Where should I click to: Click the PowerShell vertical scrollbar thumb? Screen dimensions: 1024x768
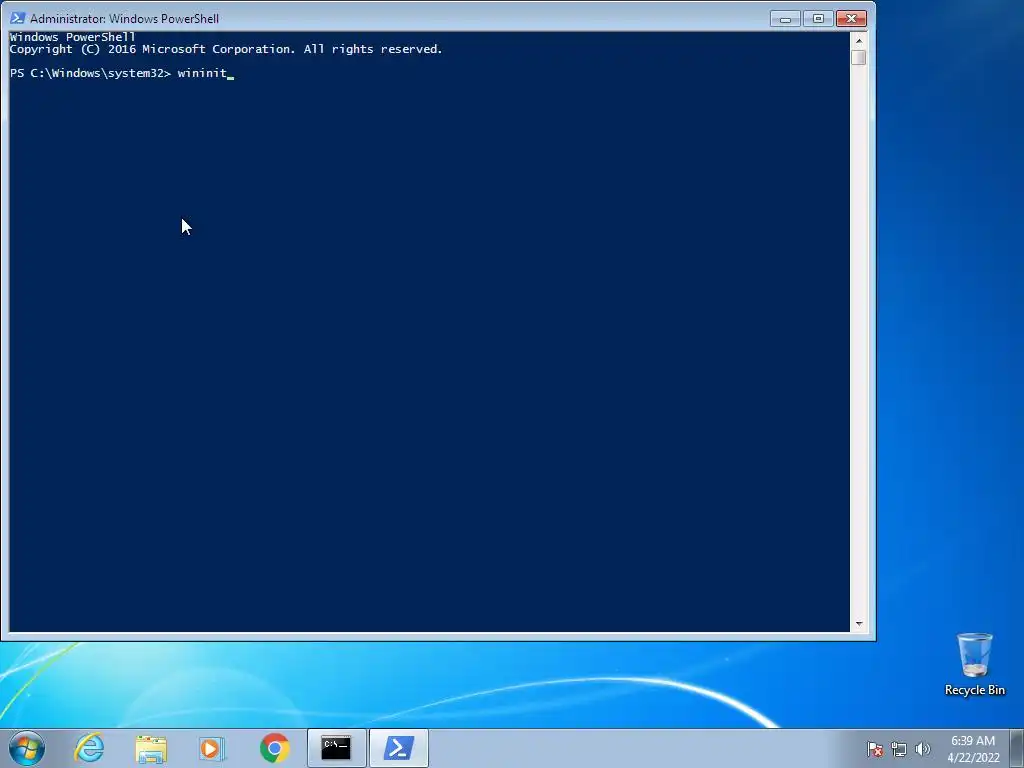[859, 57]
